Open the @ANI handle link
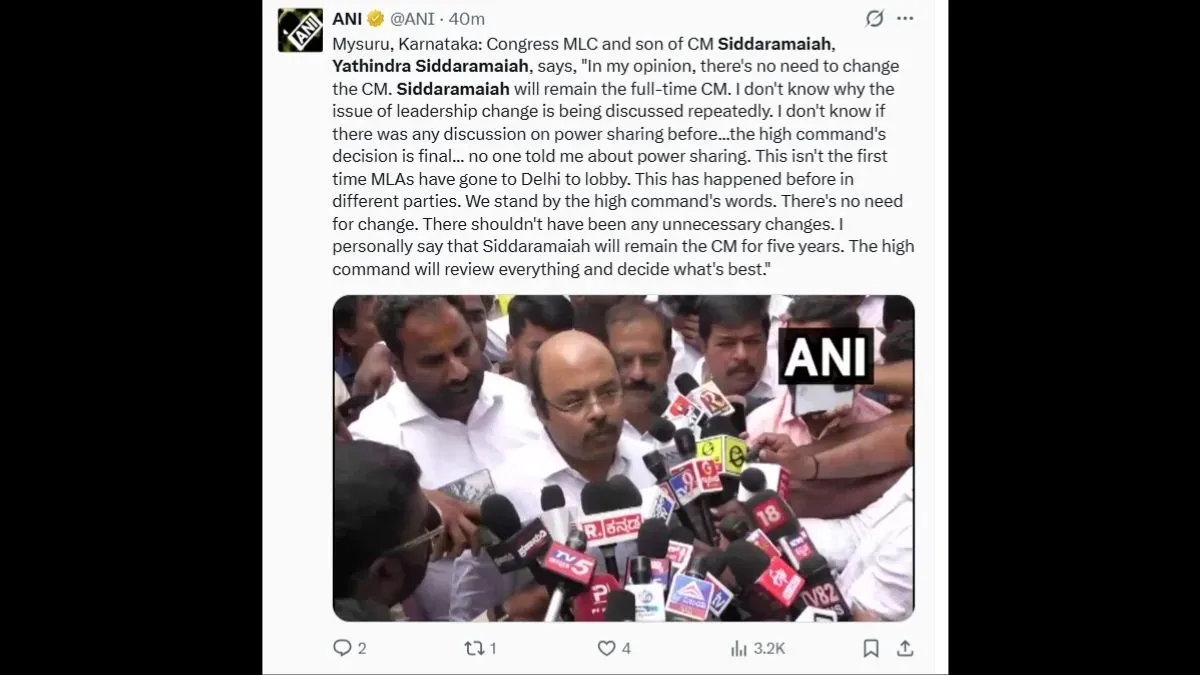The width and height of the screenshot is (1200, 675). click(413, 19)
